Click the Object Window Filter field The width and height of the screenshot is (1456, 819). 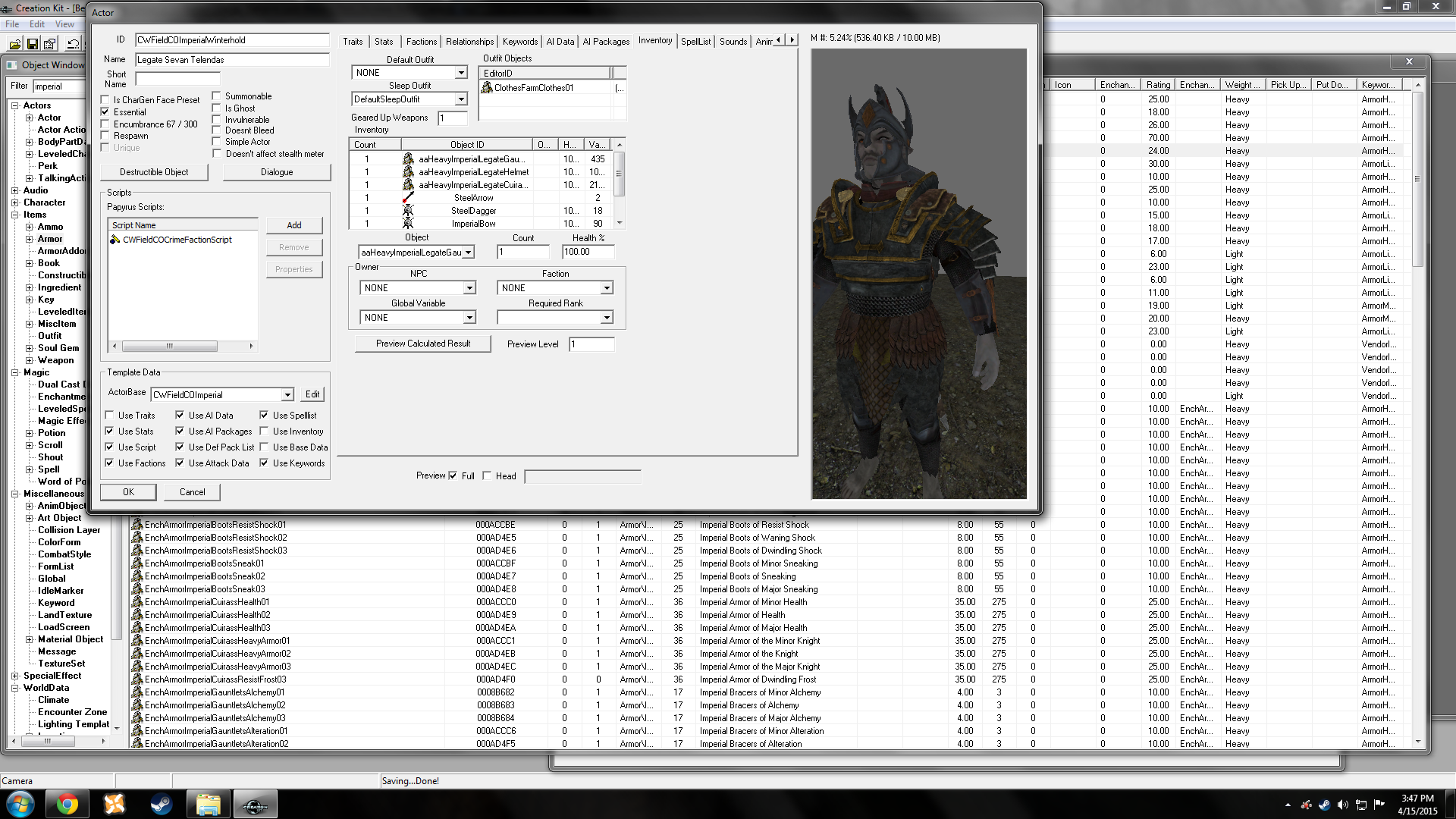pyautogui.click(x=58, y=86)
